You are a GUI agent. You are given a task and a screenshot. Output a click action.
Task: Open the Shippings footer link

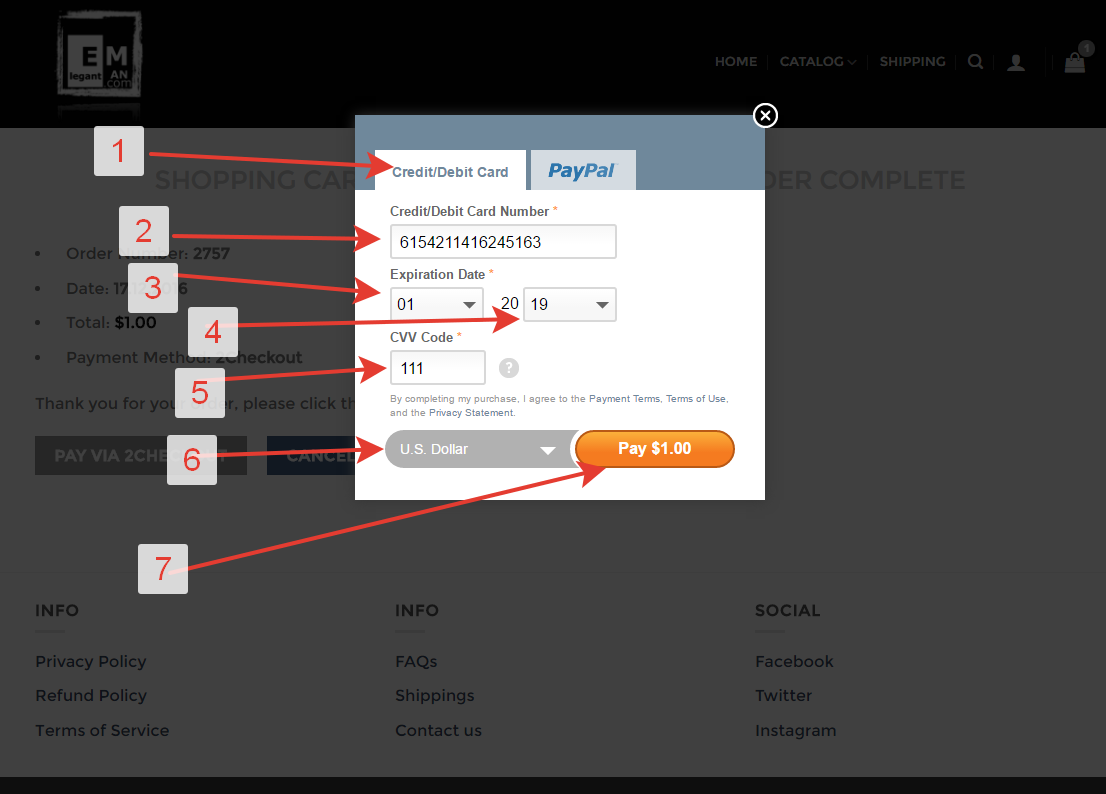pos(434,696)
